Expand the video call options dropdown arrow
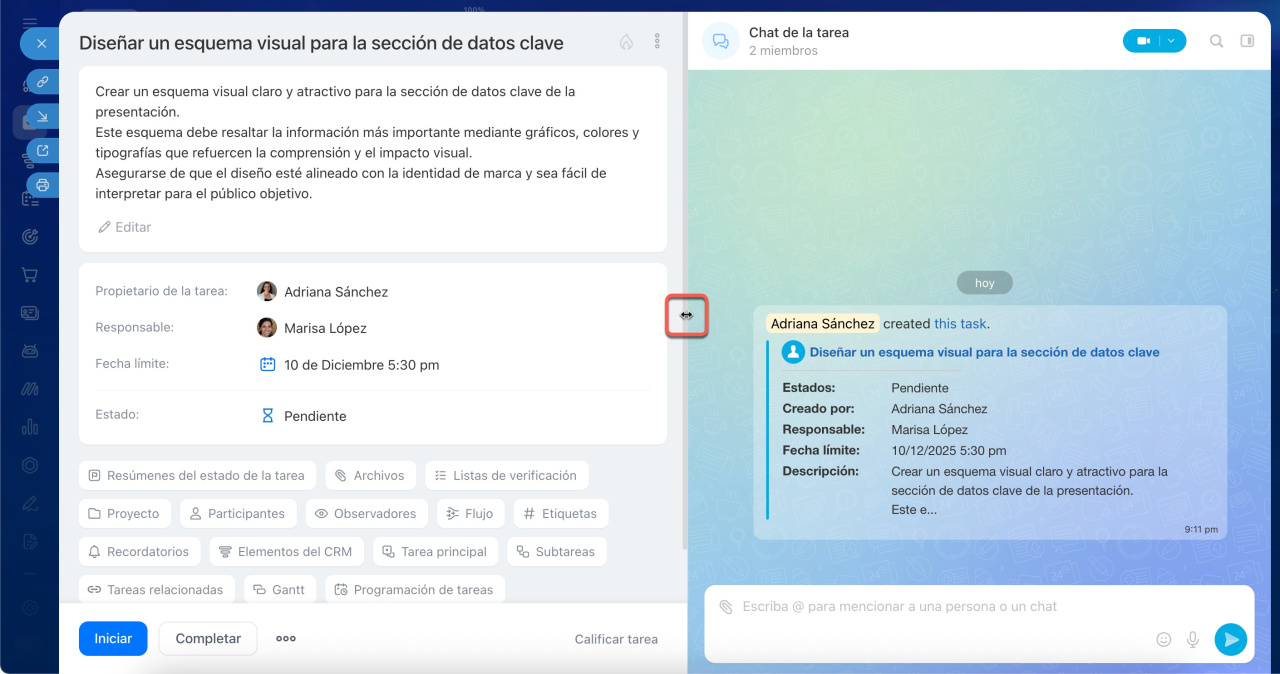This screenshot has width=1280, height=674. 1171,41
